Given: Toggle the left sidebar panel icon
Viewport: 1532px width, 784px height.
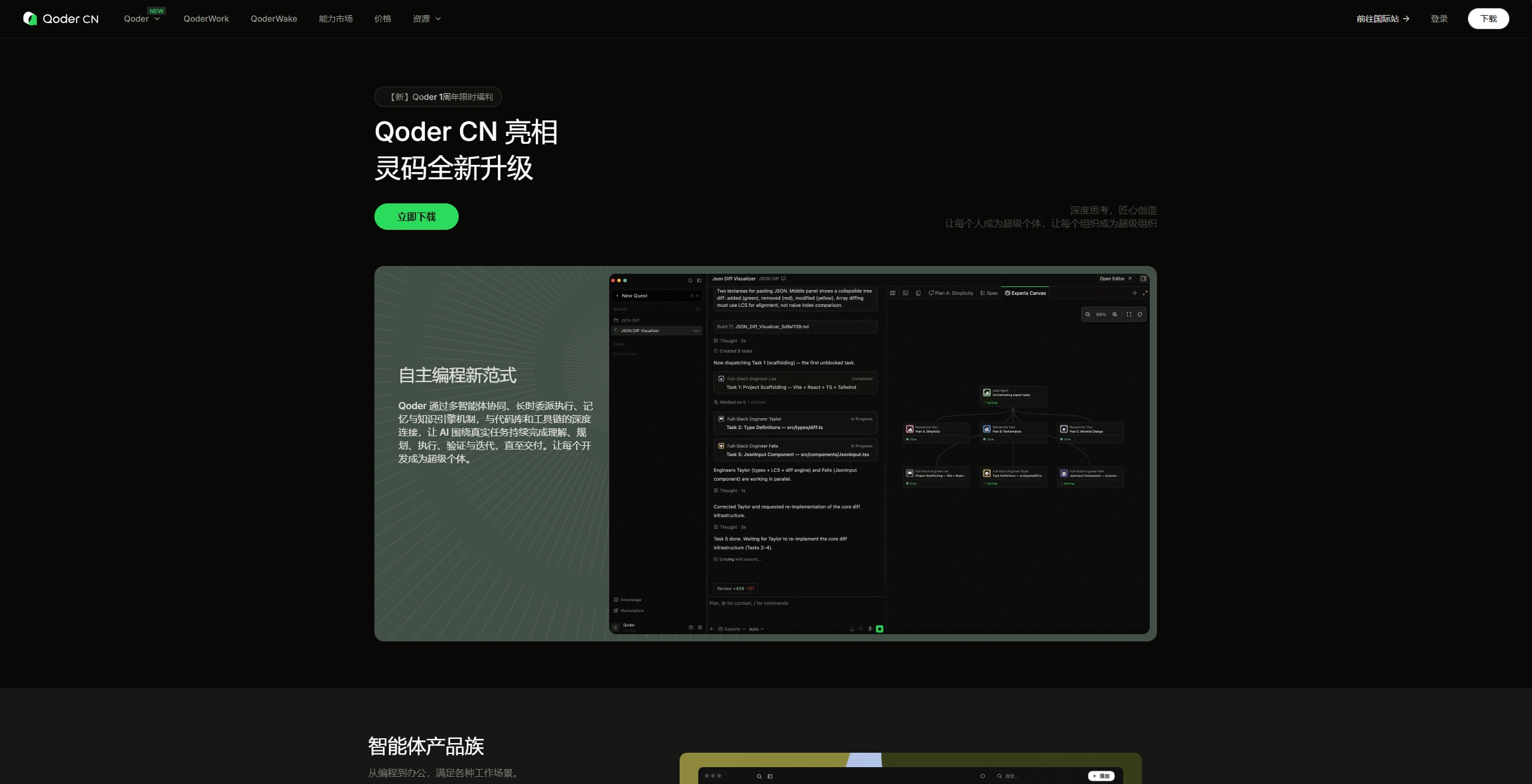Looking at the screenshot, I should [x=699, y=280].
